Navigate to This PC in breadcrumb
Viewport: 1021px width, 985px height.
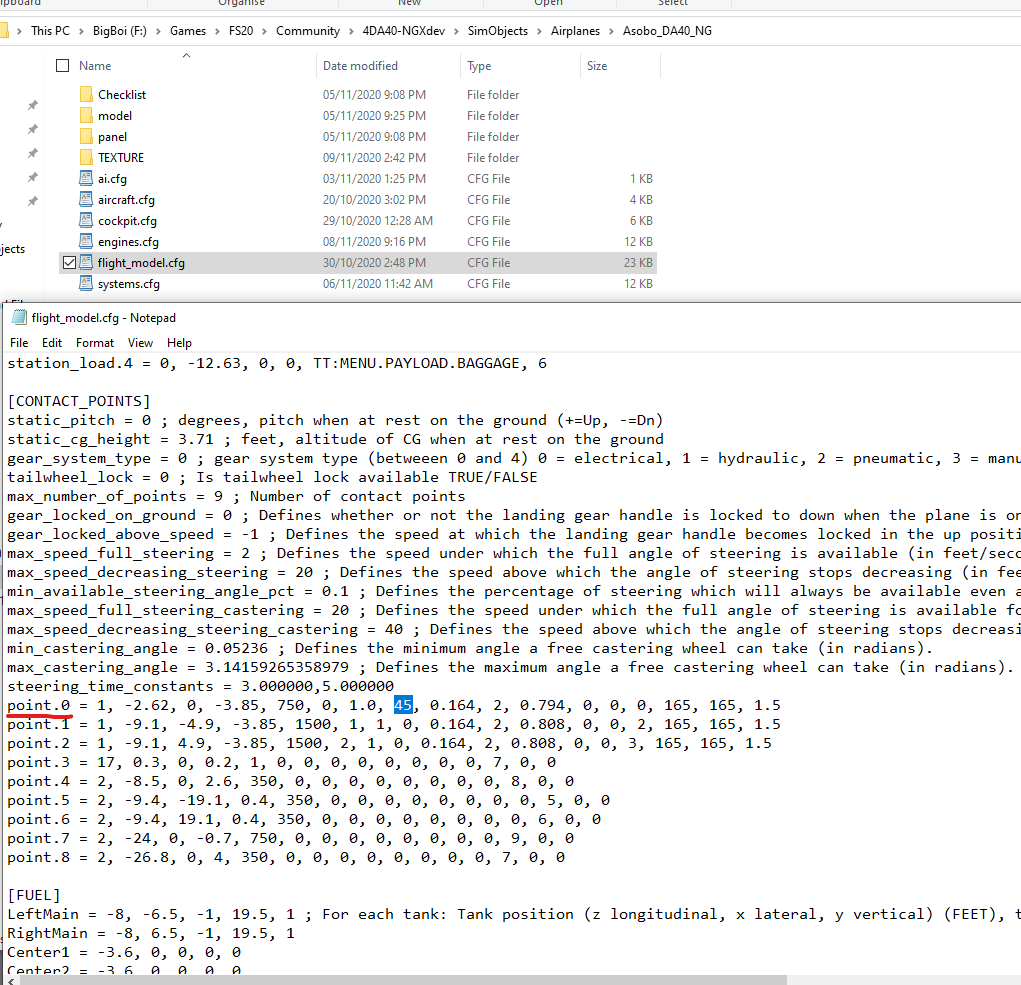click(50, 31)
